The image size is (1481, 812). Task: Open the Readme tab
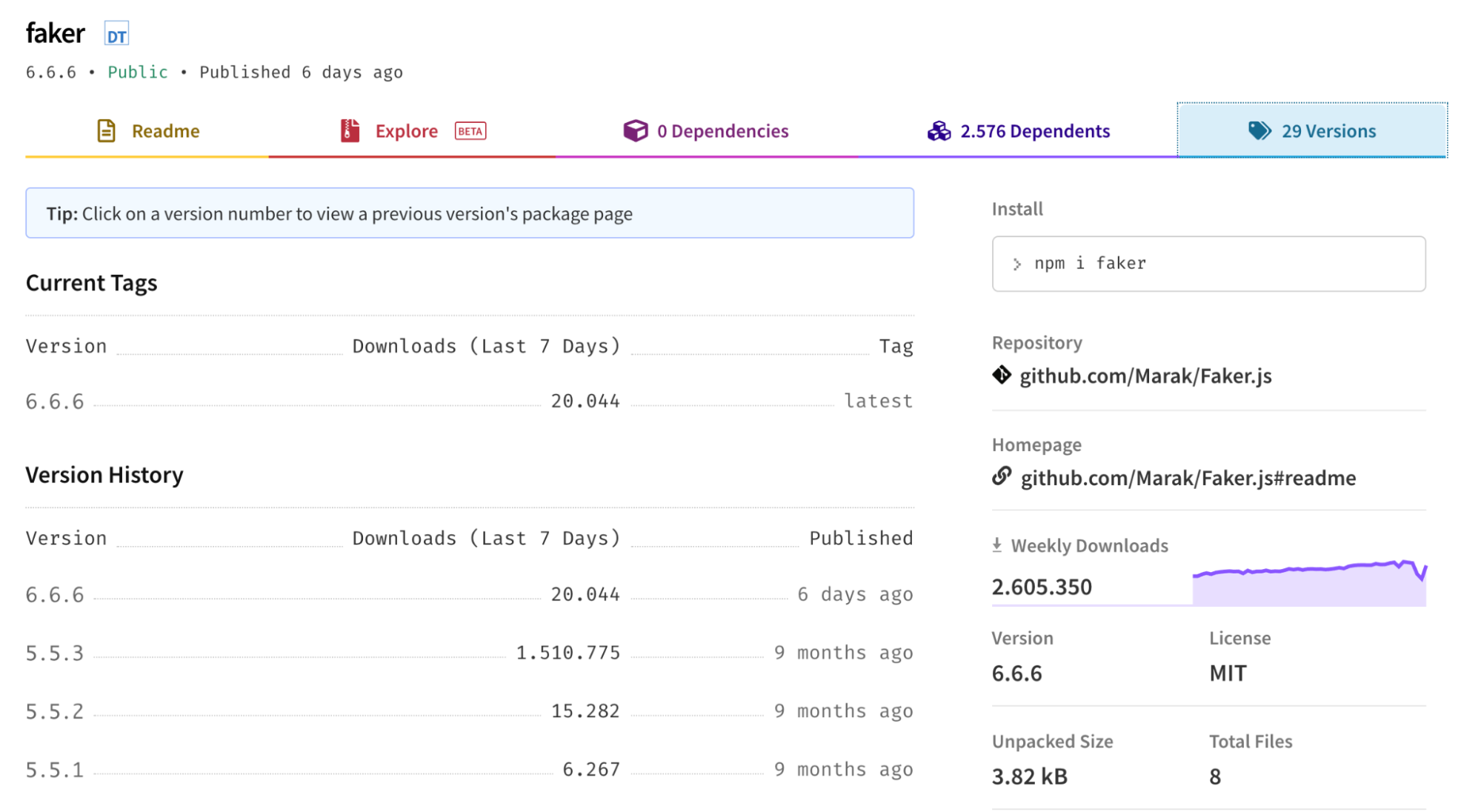click(147, 131)
